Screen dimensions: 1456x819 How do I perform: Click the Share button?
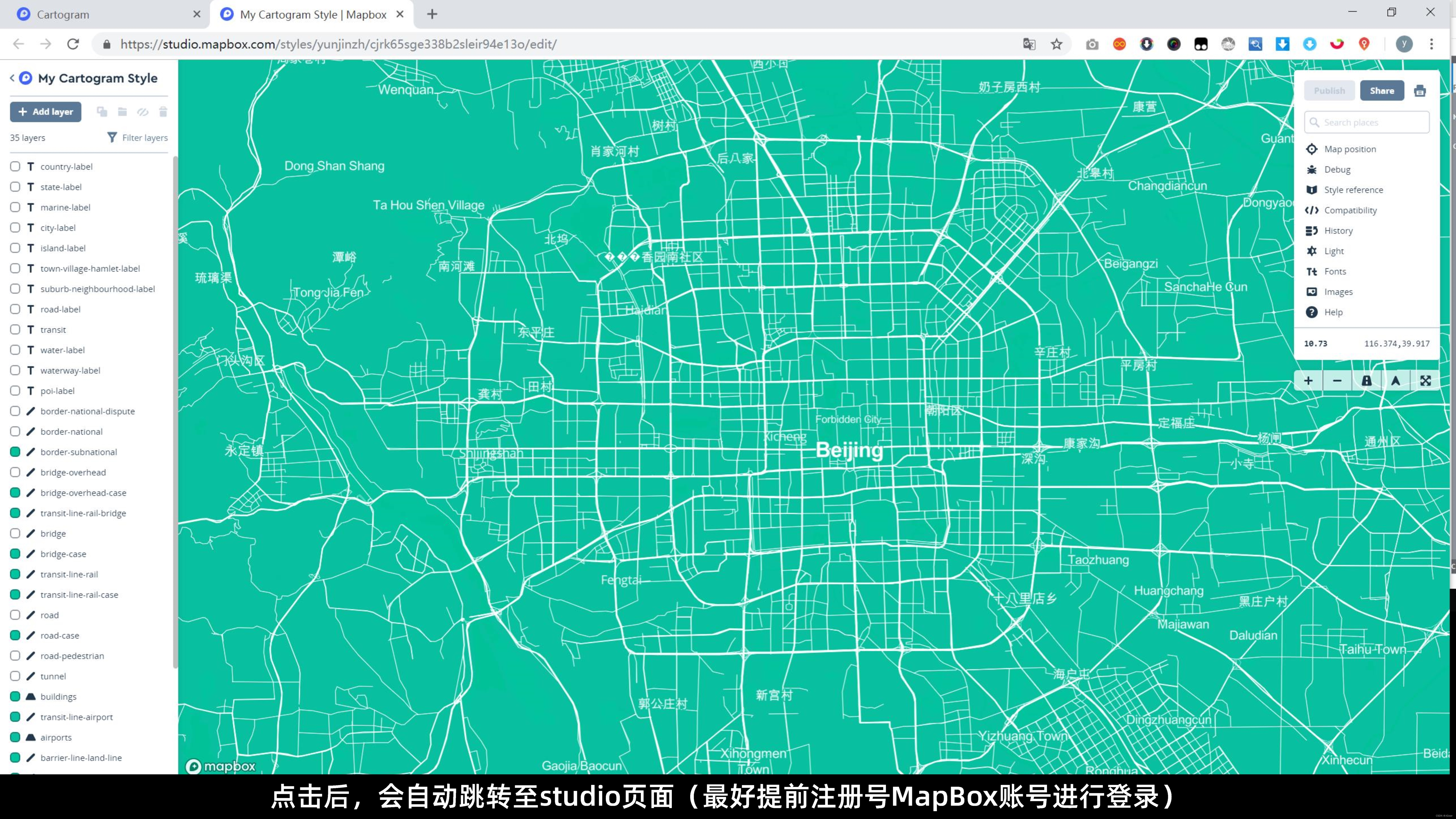[x=1382, y=91]
